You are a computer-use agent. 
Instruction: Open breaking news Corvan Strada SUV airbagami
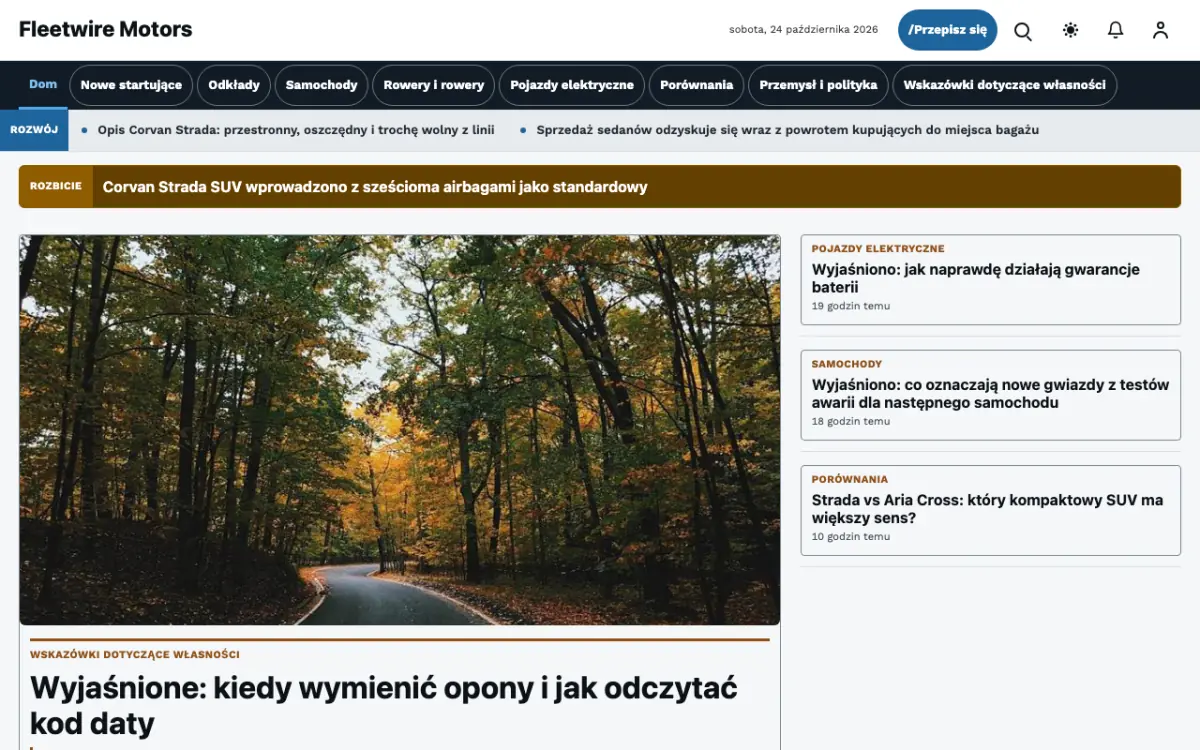pyautogui.click(x=375, y=187)
